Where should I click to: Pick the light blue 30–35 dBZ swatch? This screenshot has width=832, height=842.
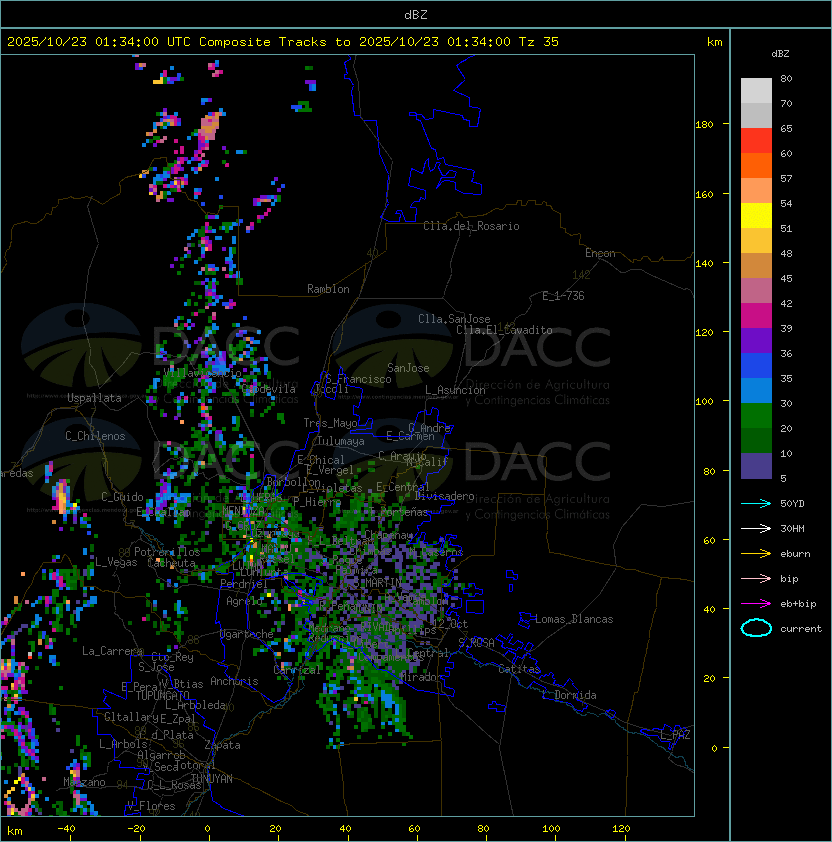click(x=756, y=391)
